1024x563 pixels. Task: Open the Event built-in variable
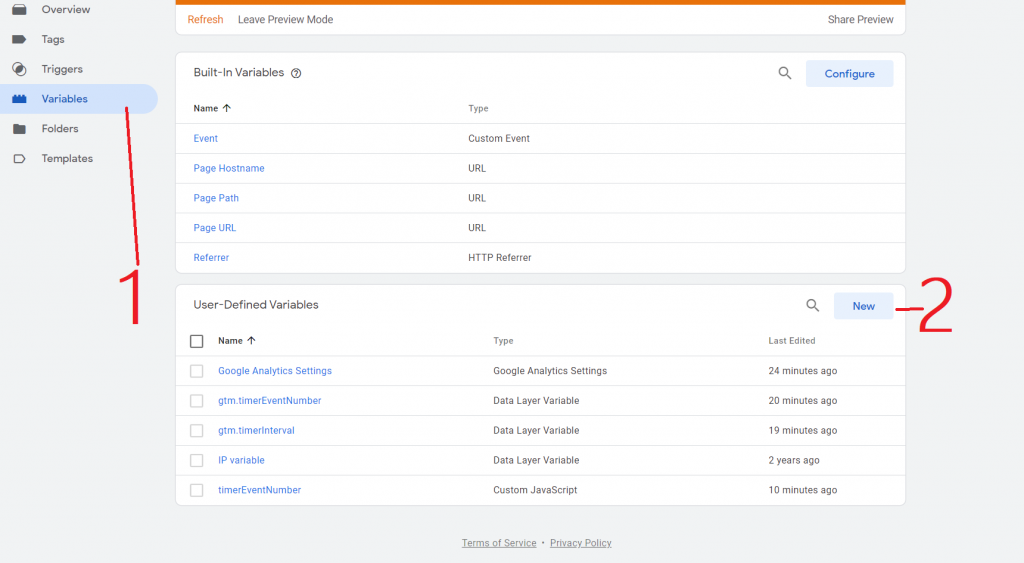click(x=206, y=138)
